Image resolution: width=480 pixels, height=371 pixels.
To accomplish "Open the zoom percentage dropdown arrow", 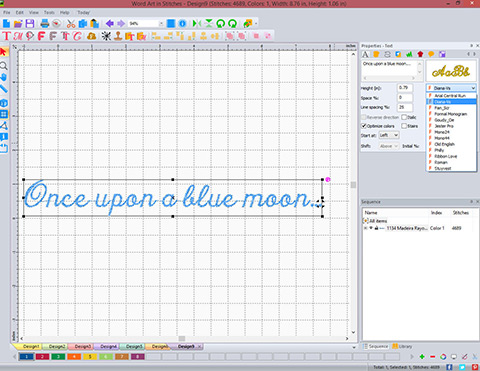I will click(x=161, y=23).
